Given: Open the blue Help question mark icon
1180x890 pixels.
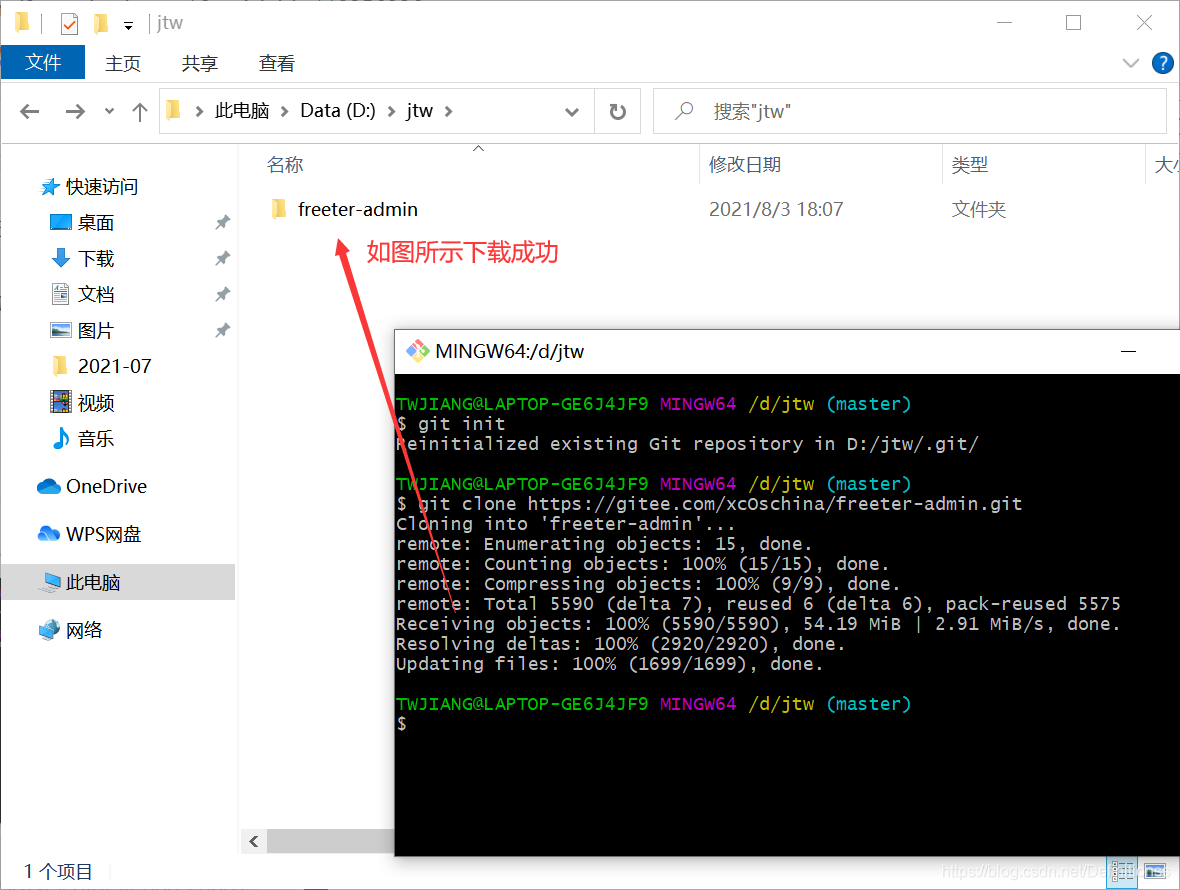Looking at the screenshot, I should pyautogui.click(x=1163, y=63).
